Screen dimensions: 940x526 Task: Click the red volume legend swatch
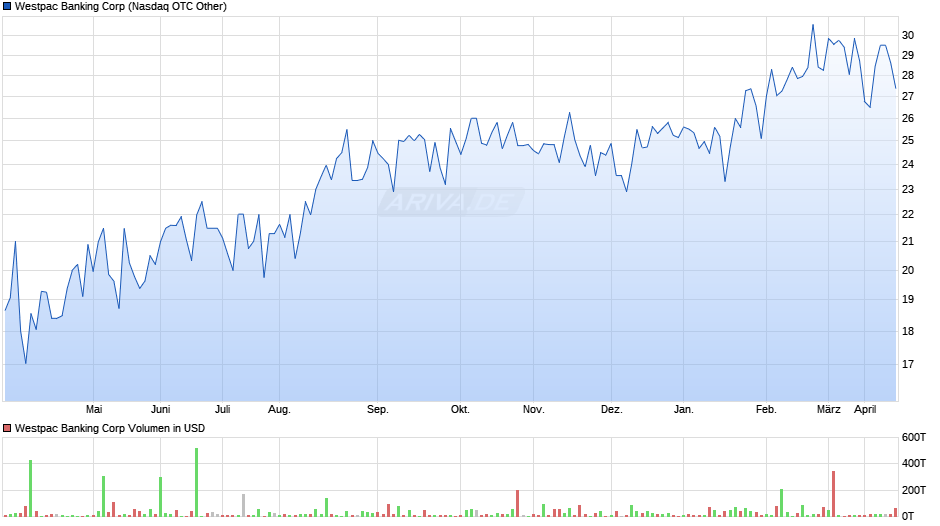tap(7, 428)
